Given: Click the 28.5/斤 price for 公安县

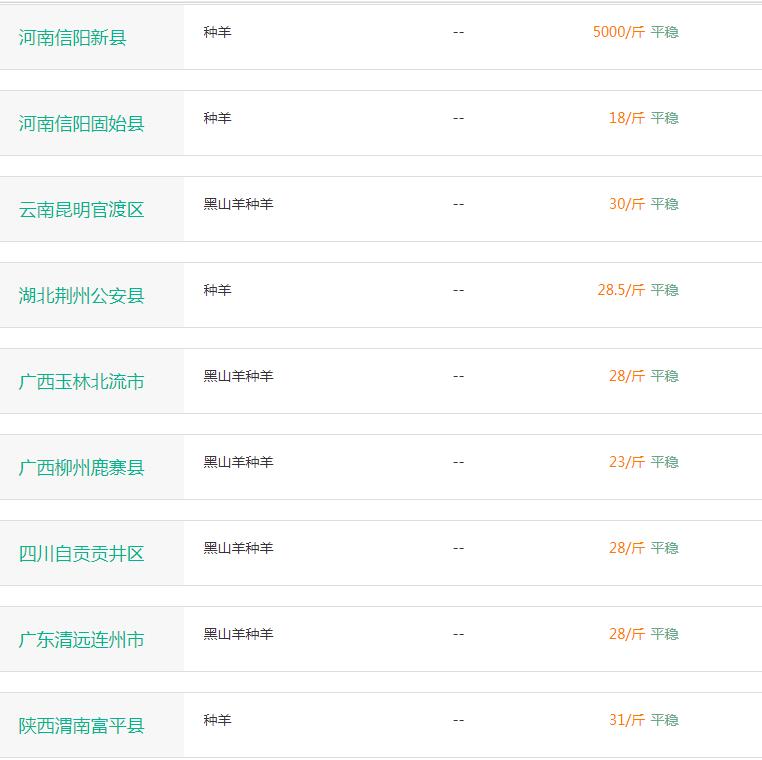Looking at the screenshot, I should (x=621, y=290).
